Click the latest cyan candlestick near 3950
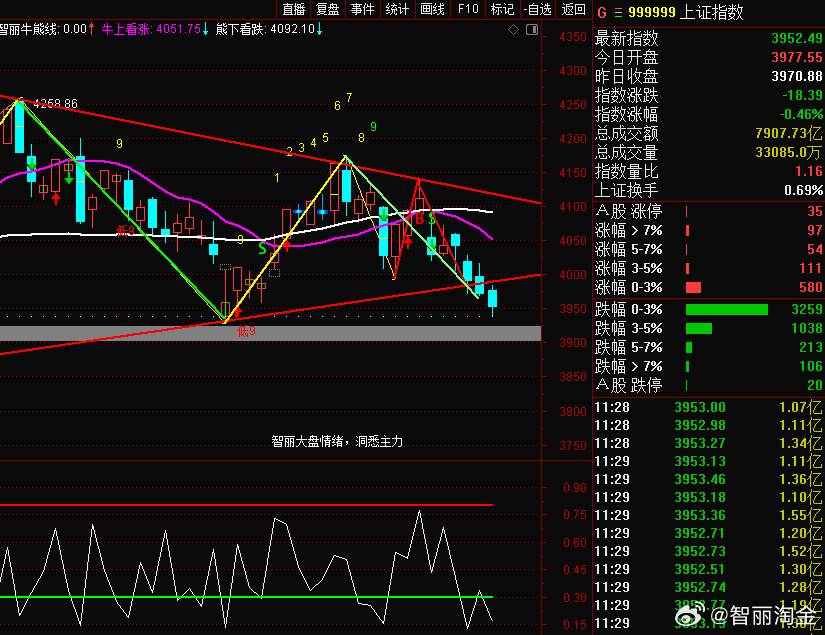Image resolution: width=825 pixels, height=635 pixels. click(x=492, y=298)
